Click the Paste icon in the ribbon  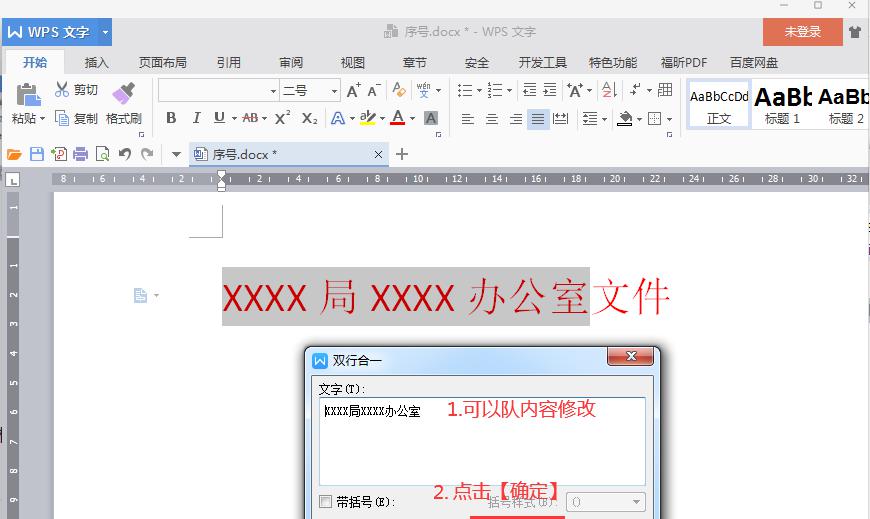28,94
